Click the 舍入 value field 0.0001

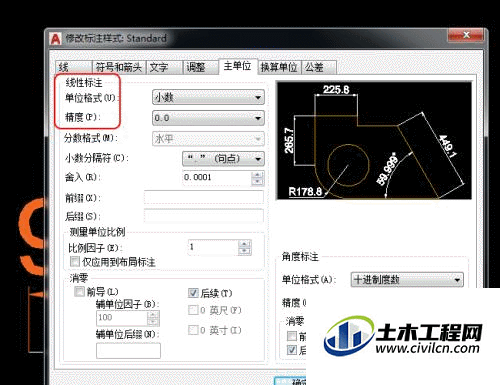217,178
